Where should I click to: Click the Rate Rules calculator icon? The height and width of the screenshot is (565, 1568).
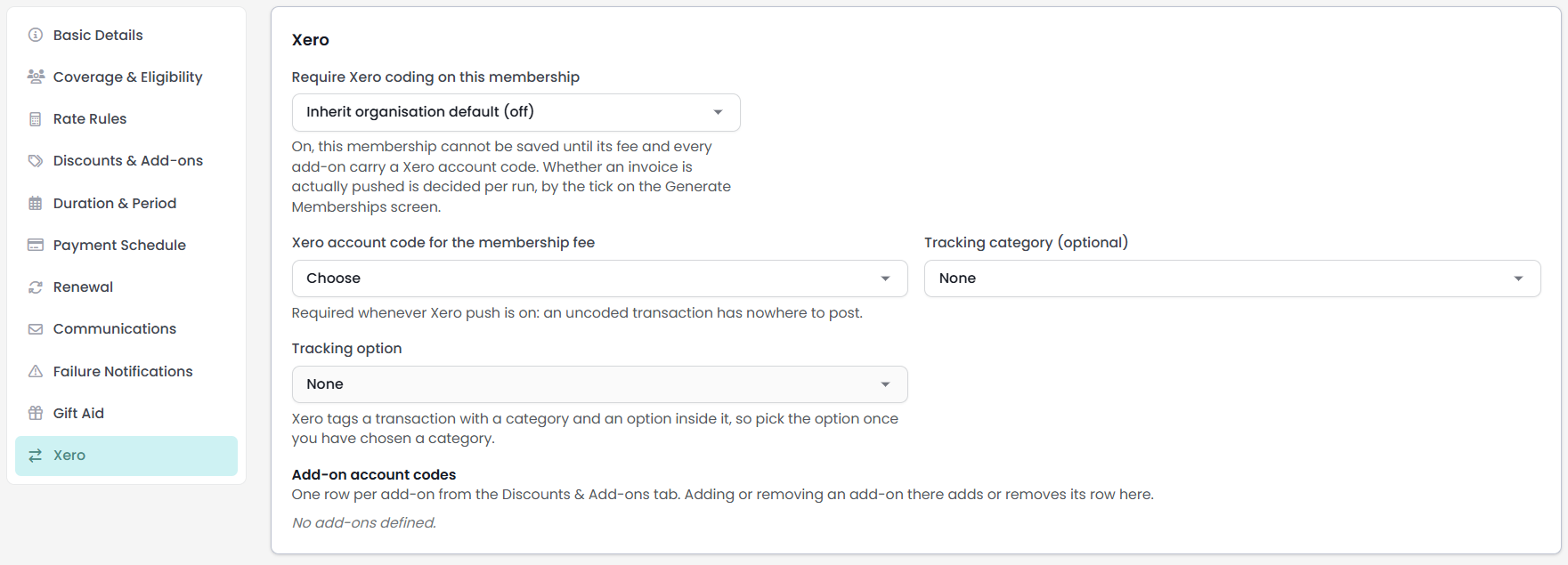[36, 119]
